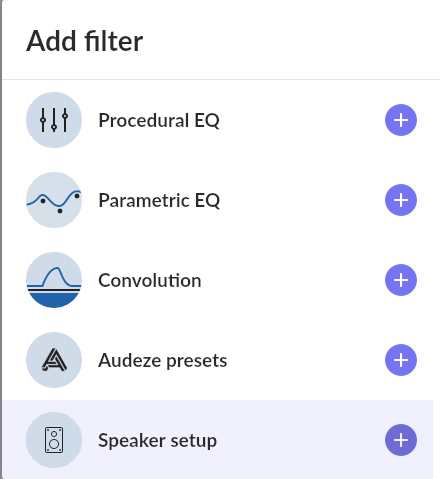Choose the Procedural EQ text label
440x479 pixels.
(x=159, y=120)
